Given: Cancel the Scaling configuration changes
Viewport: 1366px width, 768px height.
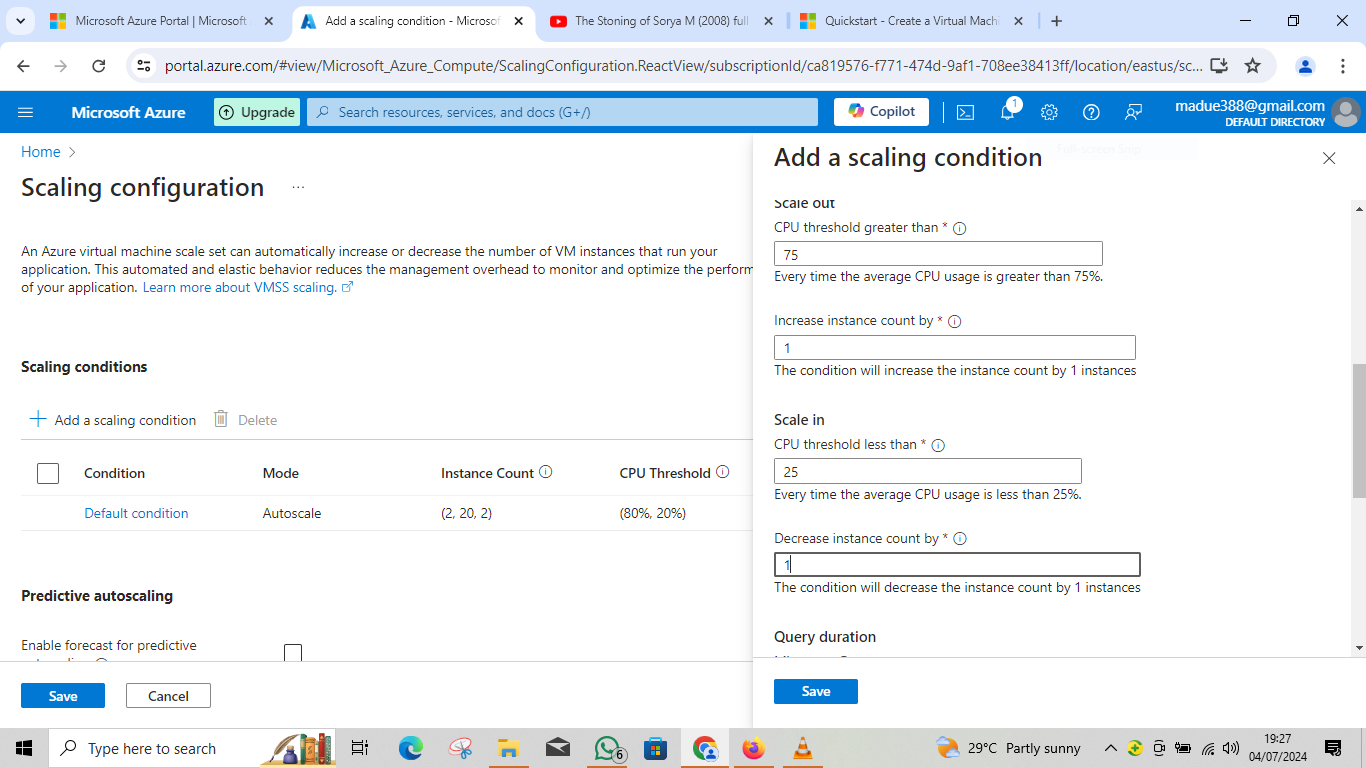Looking at the screenshot, I should pos(168,696).
